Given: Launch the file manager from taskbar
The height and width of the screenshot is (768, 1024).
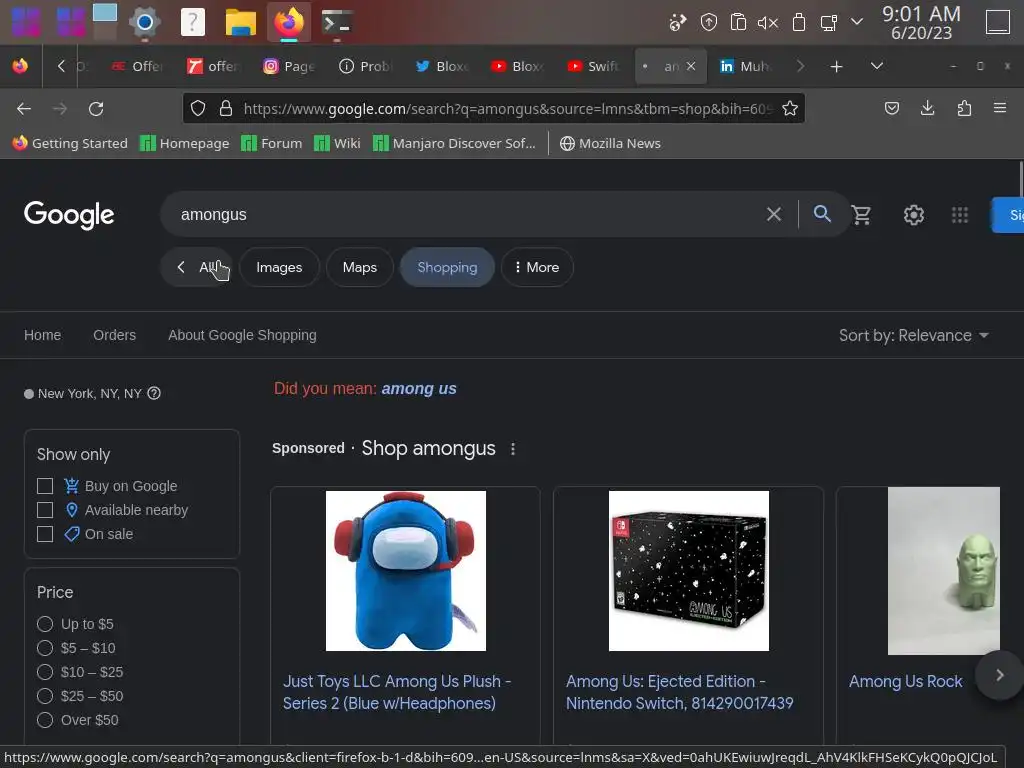Looking at the screenshot, I should [x=240, y=22].
